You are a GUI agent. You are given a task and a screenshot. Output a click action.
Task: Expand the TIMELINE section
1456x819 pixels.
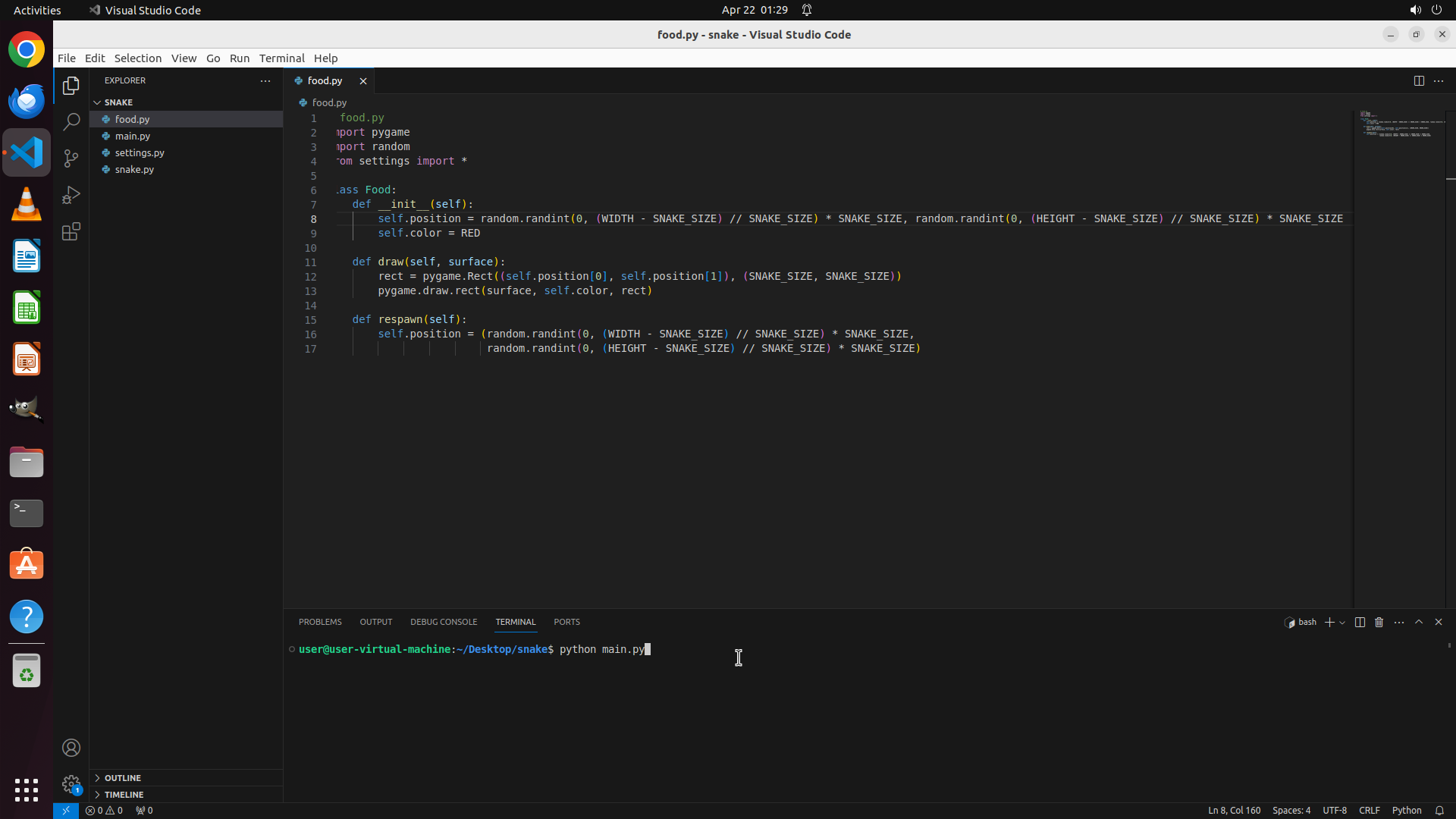click(124, 795)
